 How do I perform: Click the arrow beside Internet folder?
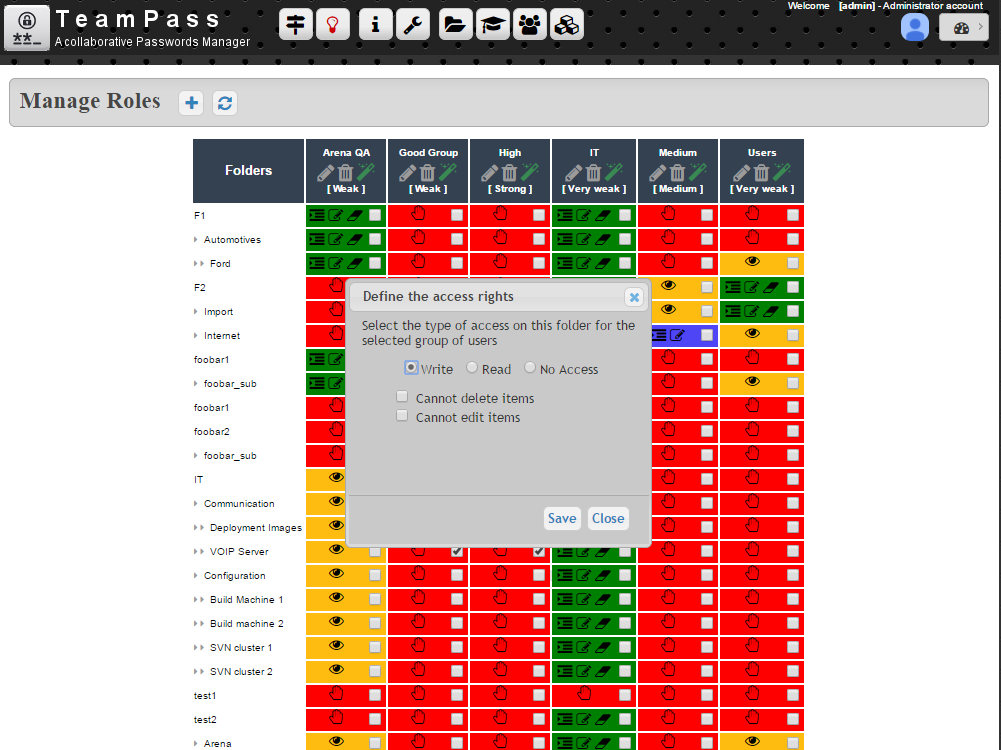pyautogui.click(x=196, y=336)
